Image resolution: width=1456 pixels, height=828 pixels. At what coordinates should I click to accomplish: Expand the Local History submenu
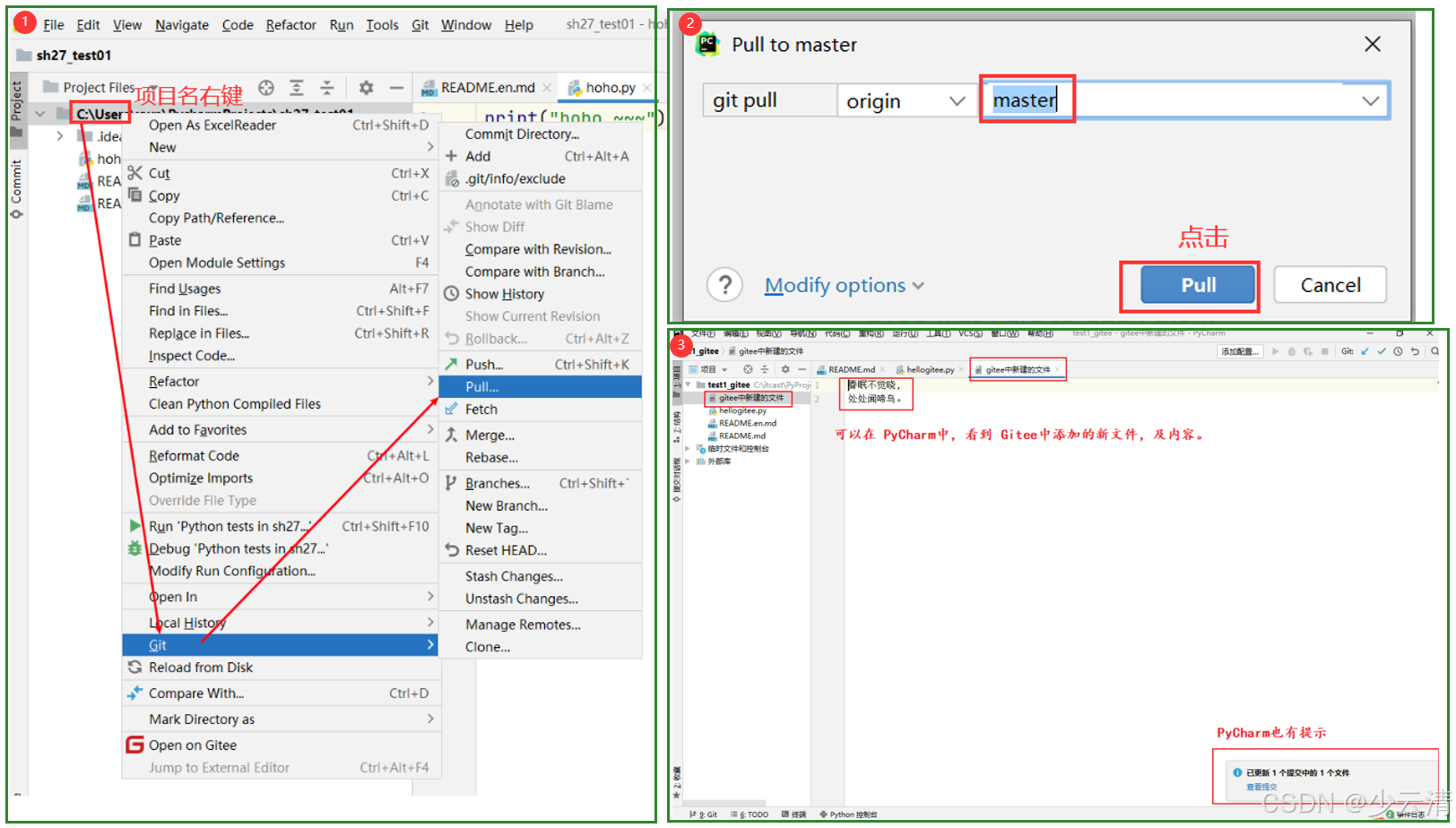tap(280, 623)
